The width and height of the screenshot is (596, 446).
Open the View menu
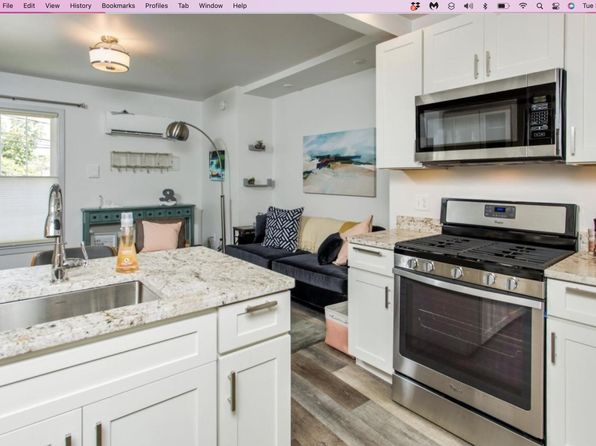tap(52, 6)
